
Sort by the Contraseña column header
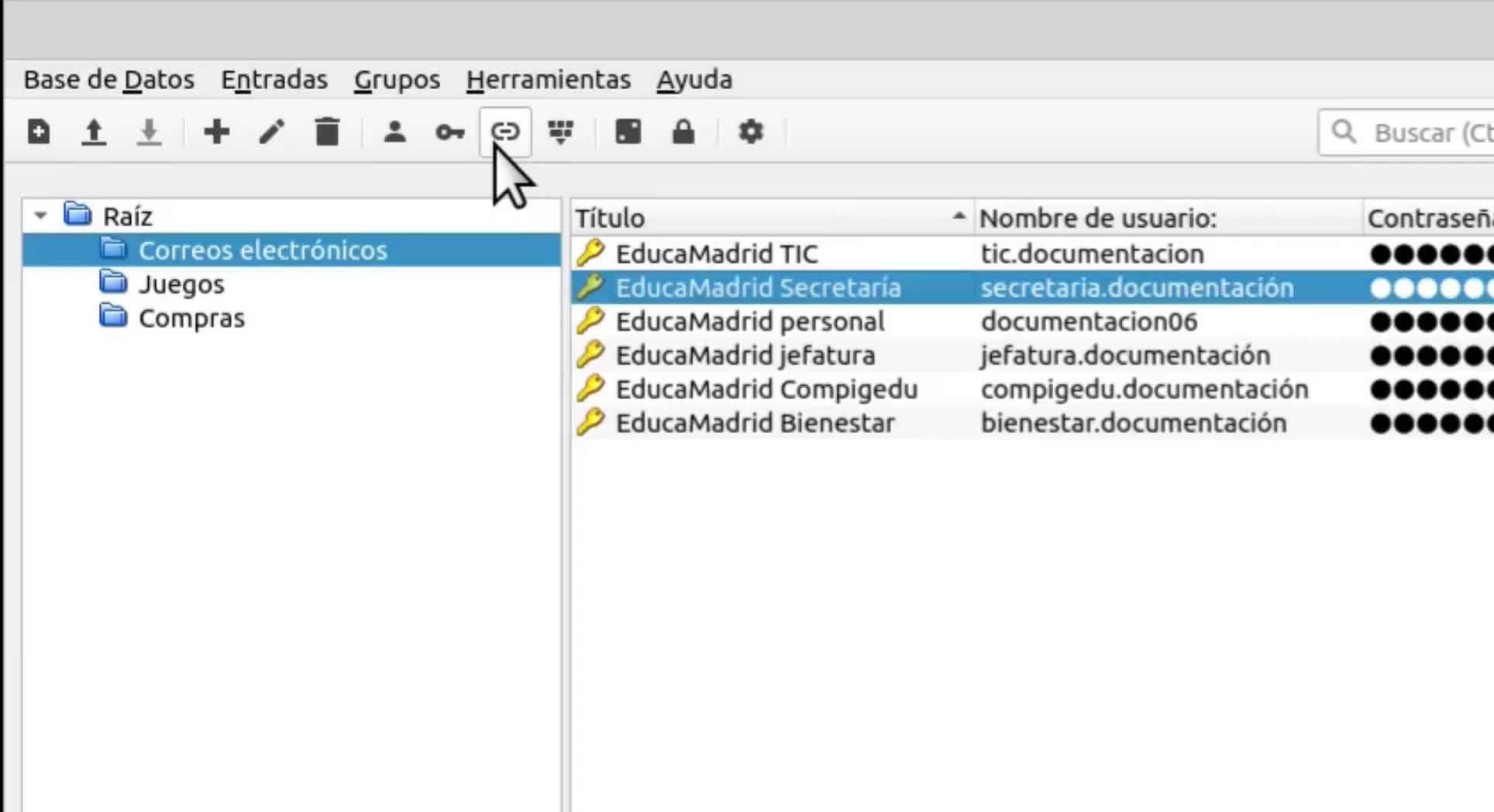click(x=1428, y=218)
